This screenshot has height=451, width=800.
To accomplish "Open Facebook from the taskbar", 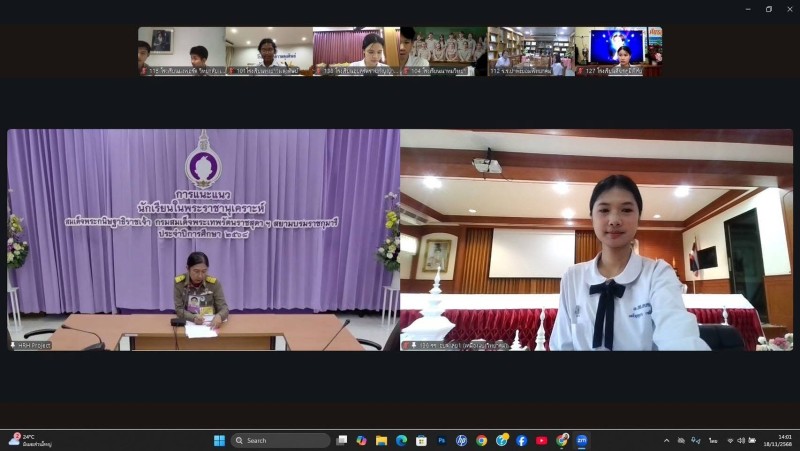I will click(521, 440).
